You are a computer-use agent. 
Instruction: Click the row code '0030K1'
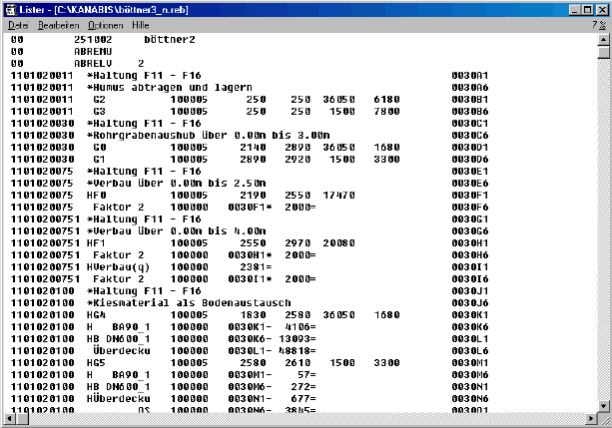470,315
